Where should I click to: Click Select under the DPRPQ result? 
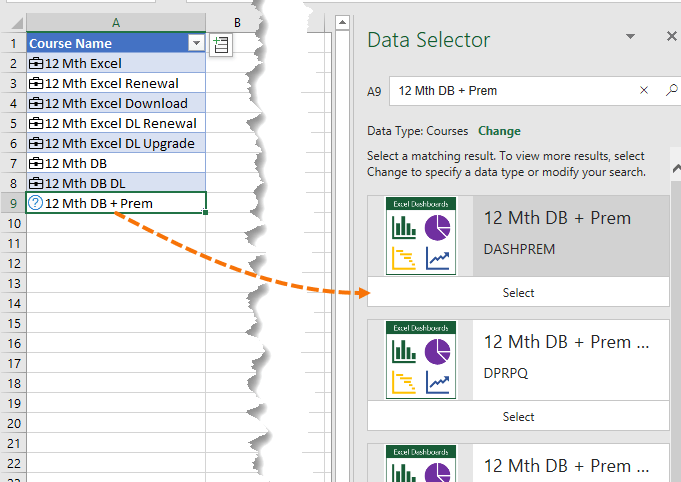[x=518, y=416]
